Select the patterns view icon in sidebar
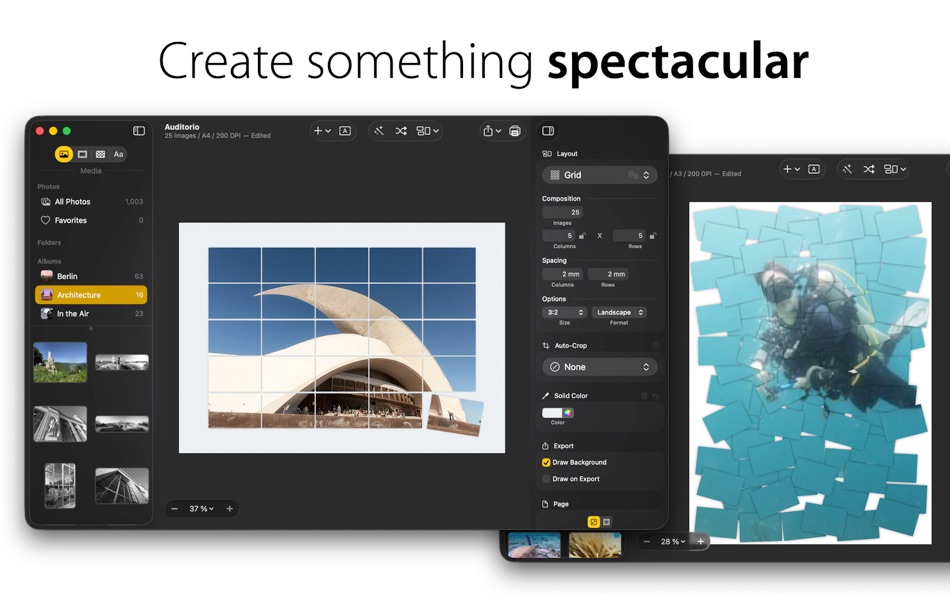 pos(100,154)
